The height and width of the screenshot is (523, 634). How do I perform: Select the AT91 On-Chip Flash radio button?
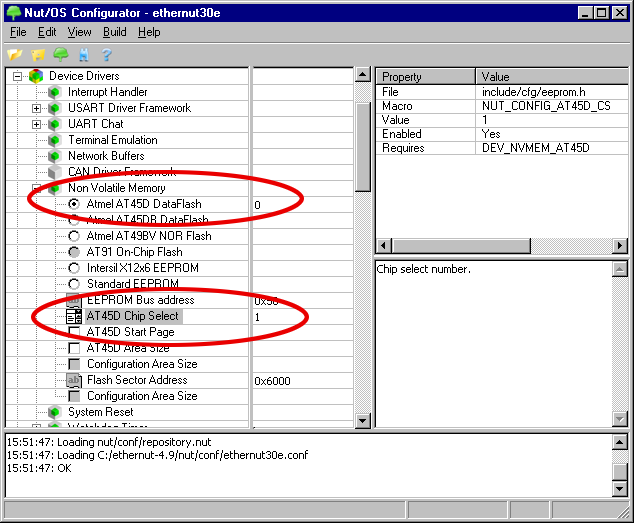74,252
